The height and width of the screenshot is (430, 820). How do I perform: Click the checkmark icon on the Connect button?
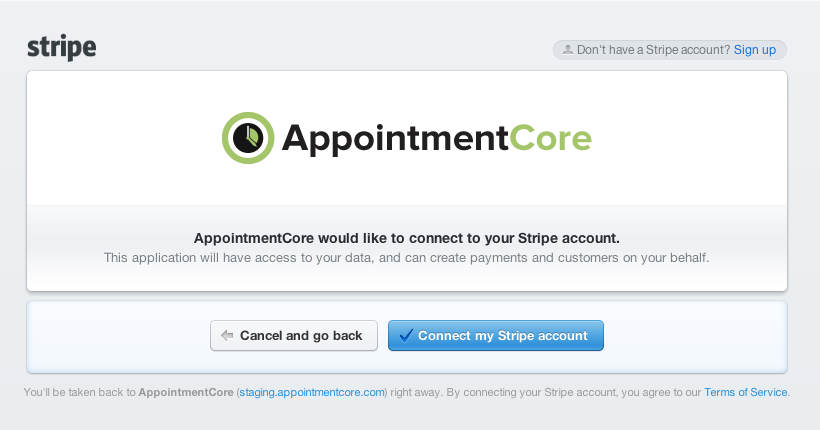click(x=406, y=335)
